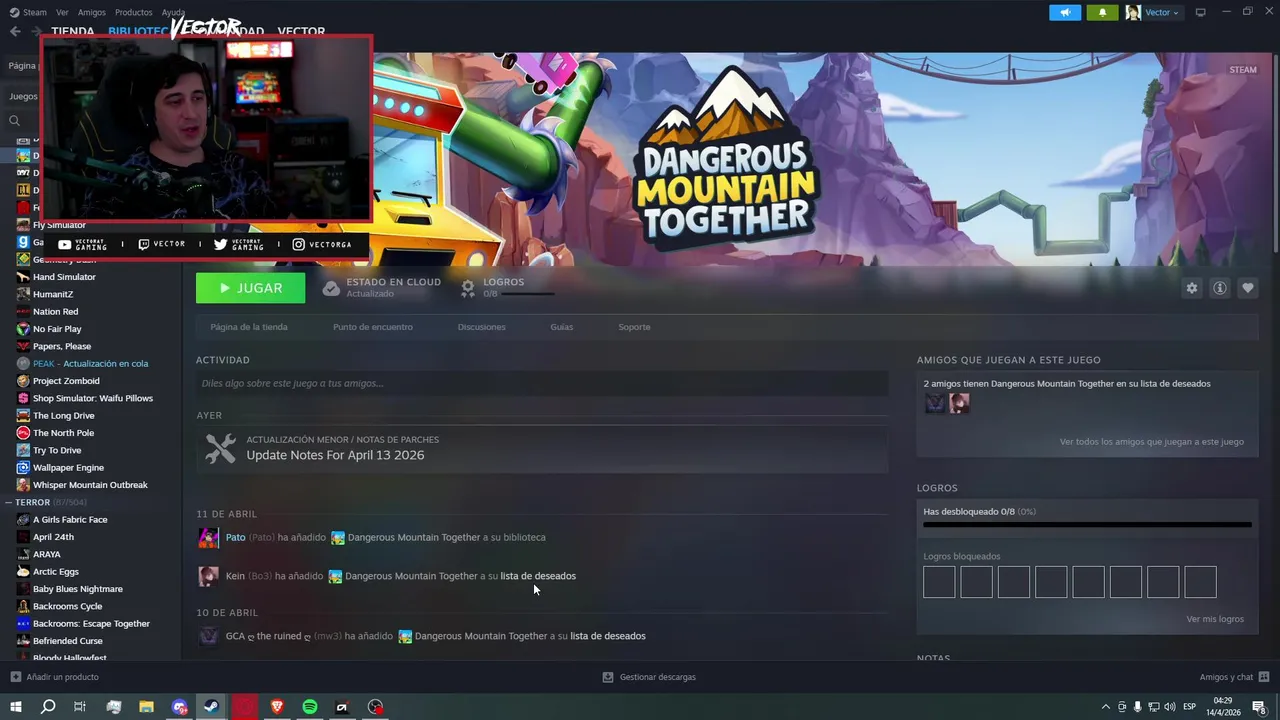Select Nation Red in library
The height and width of the screenshot is (720, 1280).
(55, 311)
